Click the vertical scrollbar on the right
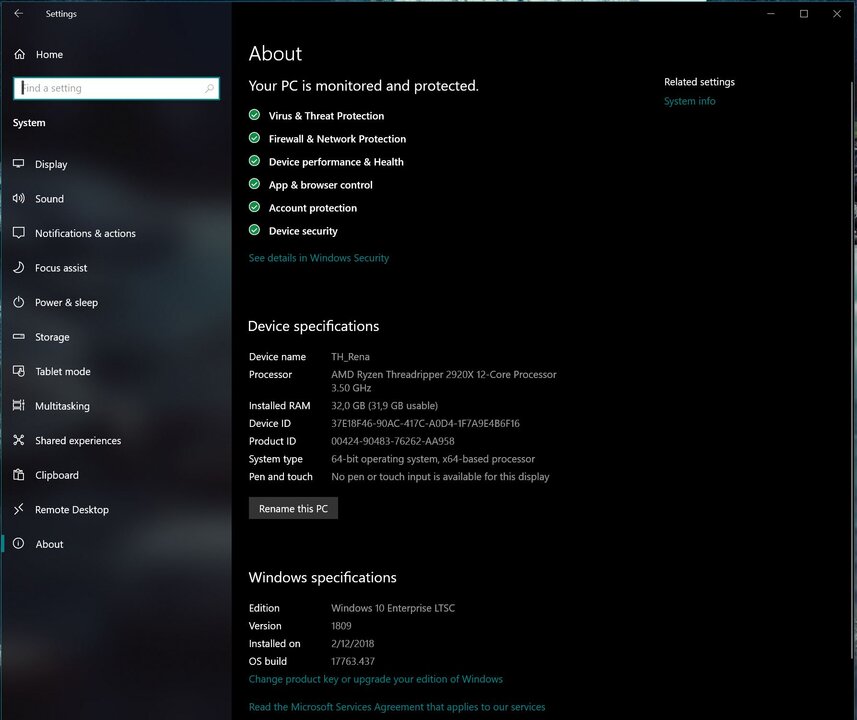Viewport: 857px width, 720px height. (853, 369)
